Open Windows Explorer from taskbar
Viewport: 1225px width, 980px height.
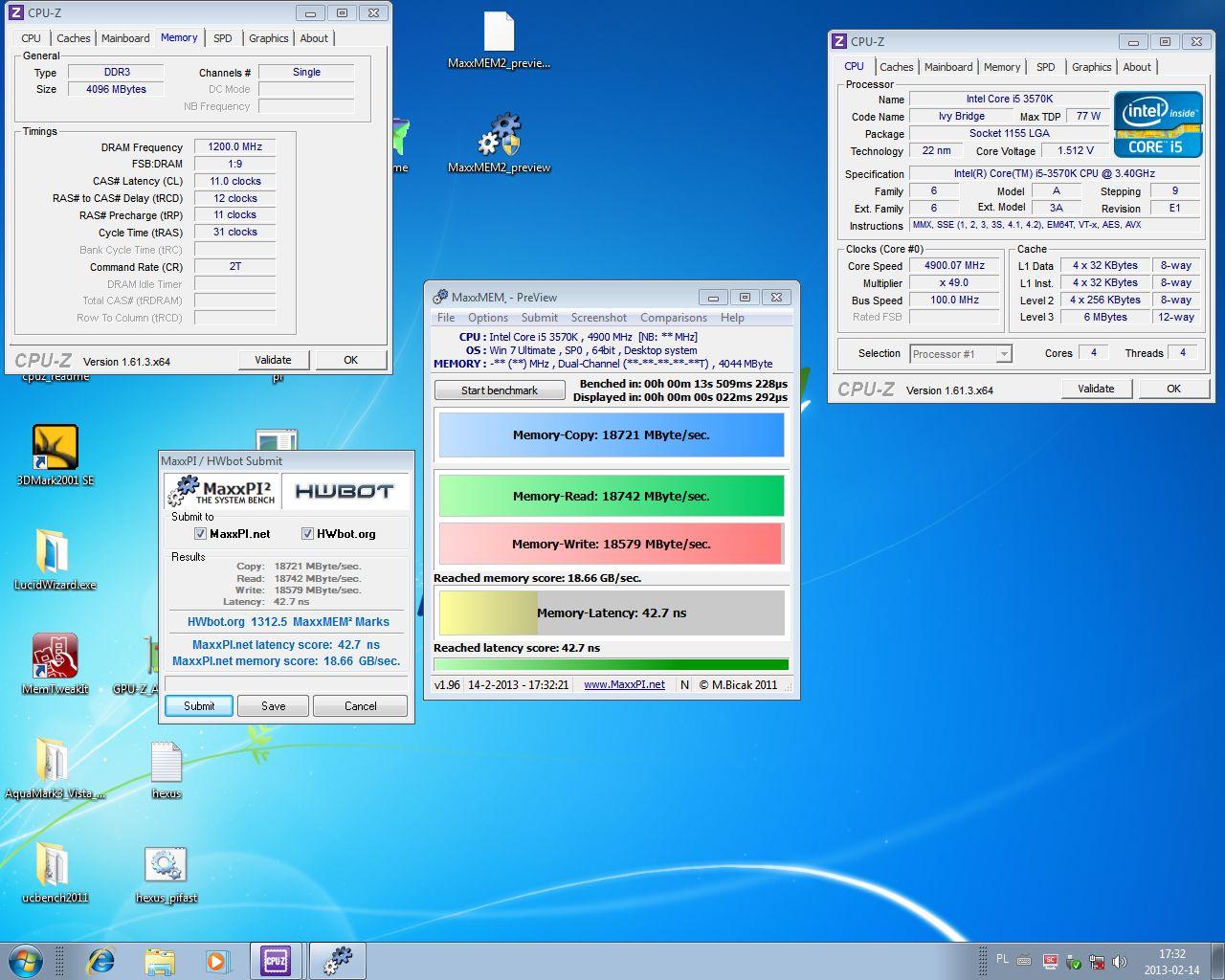[160, 961]
